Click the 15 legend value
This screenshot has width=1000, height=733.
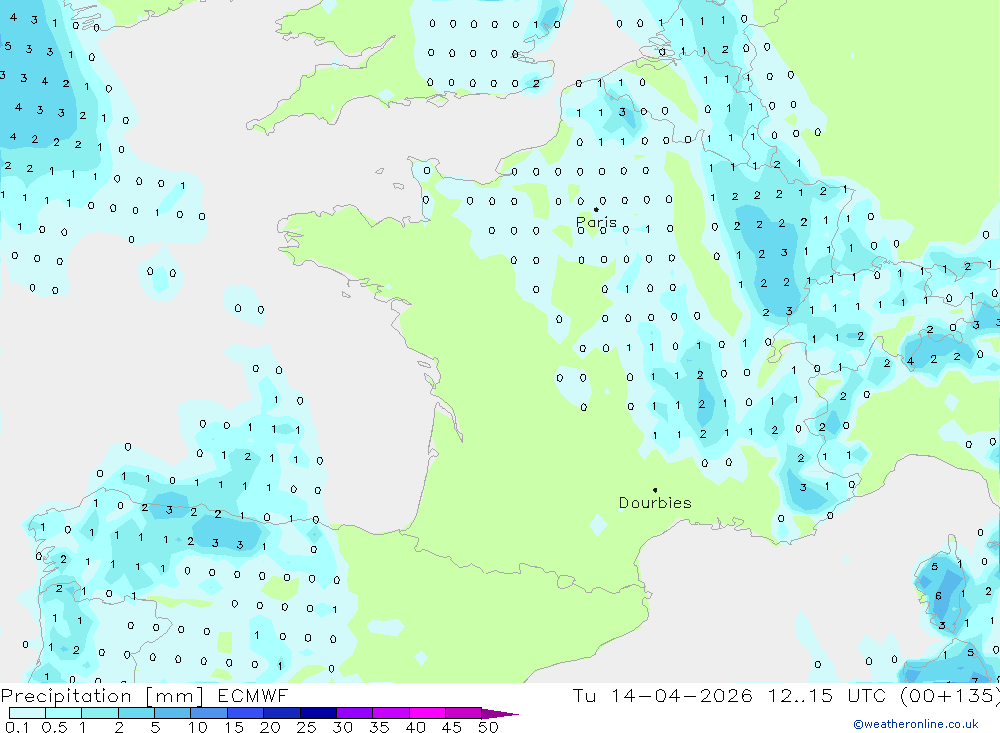coord(234,727)
